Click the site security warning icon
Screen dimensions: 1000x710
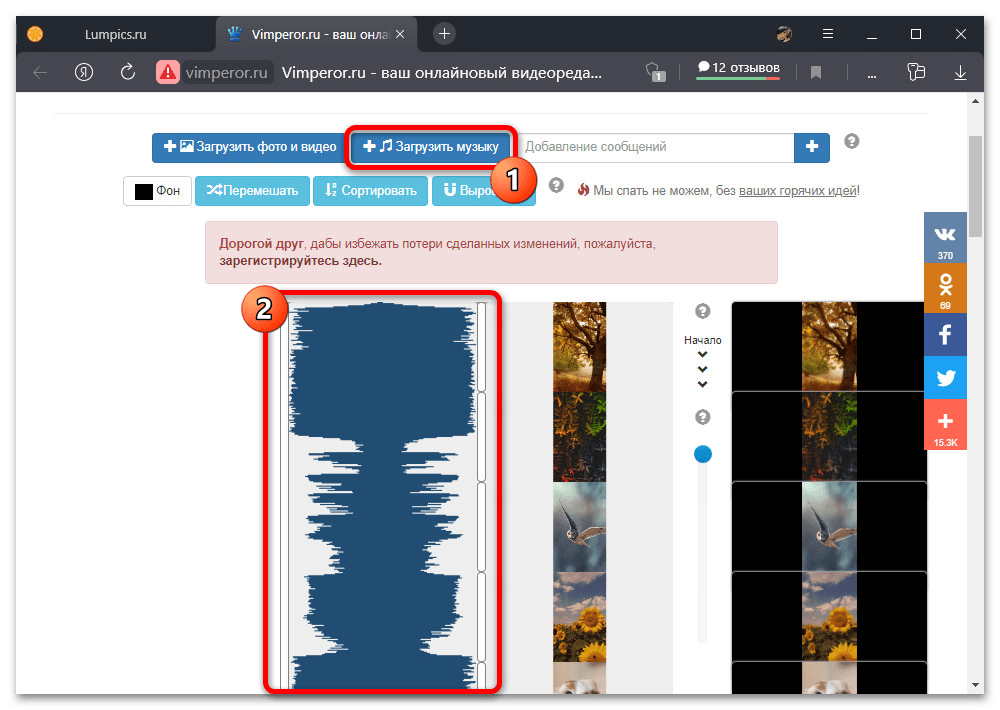tap(167, 72)
